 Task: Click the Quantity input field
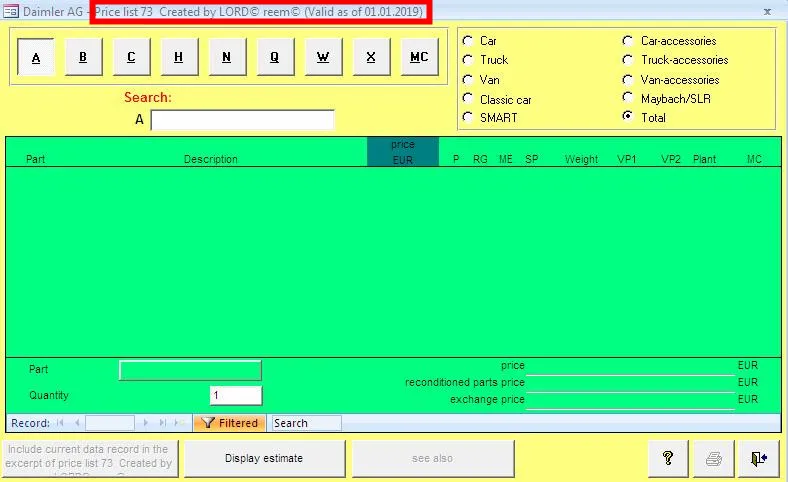click(x=236, y=396)
